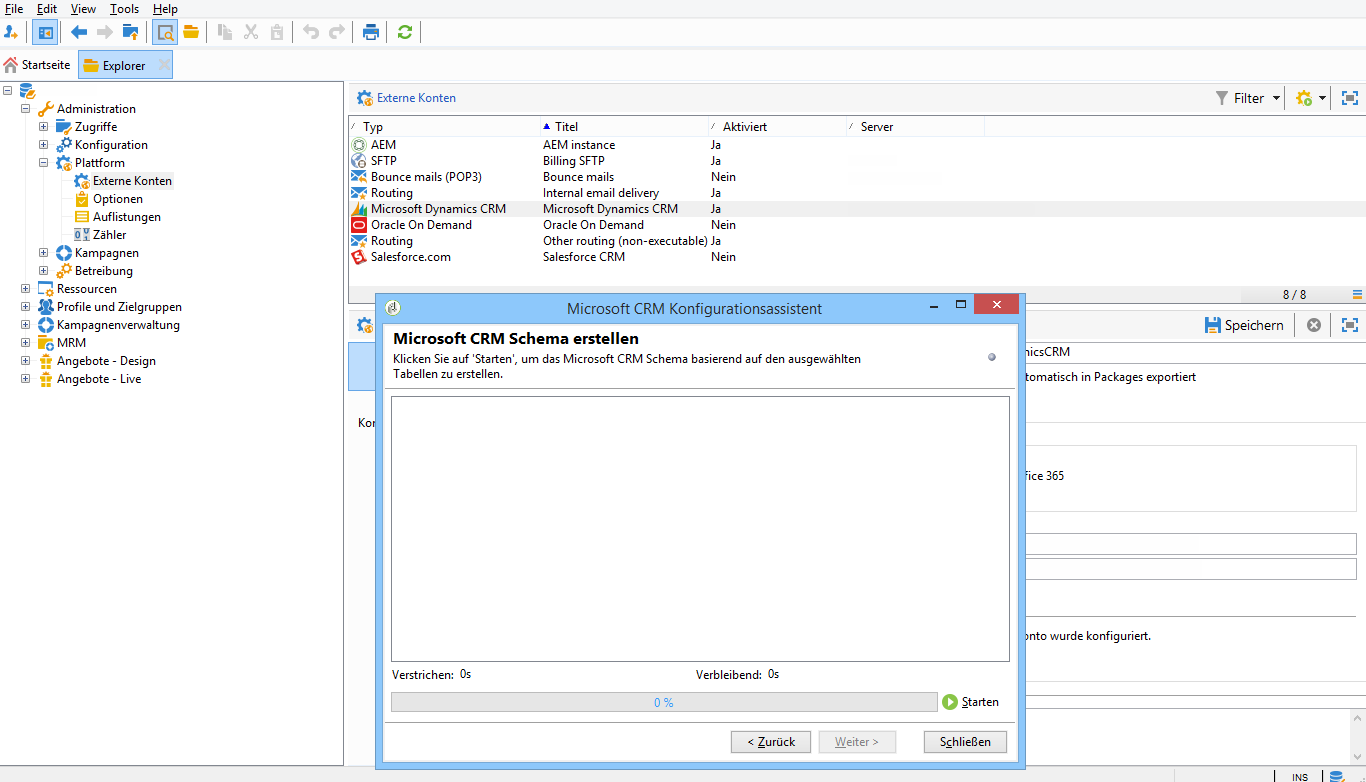Select Optionen in the tree
Screen dimensions: 1366x782
118,199
